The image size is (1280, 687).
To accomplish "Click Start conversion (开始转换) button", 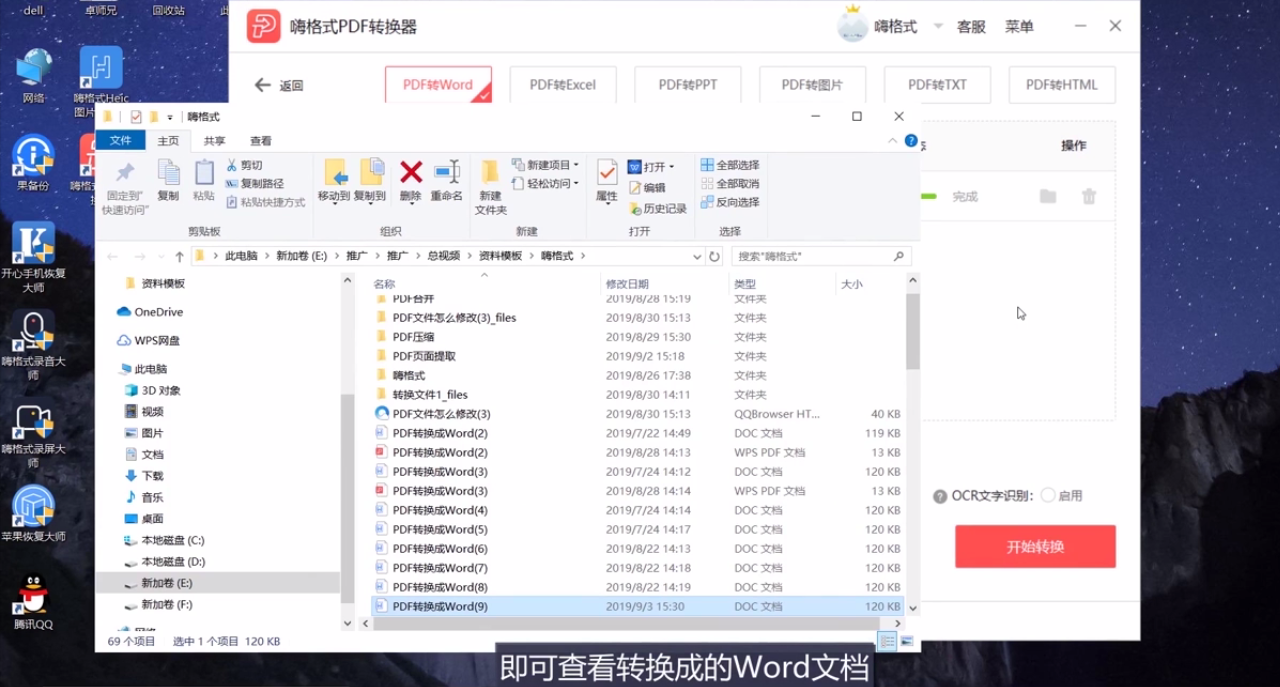I will point(1035,547).
